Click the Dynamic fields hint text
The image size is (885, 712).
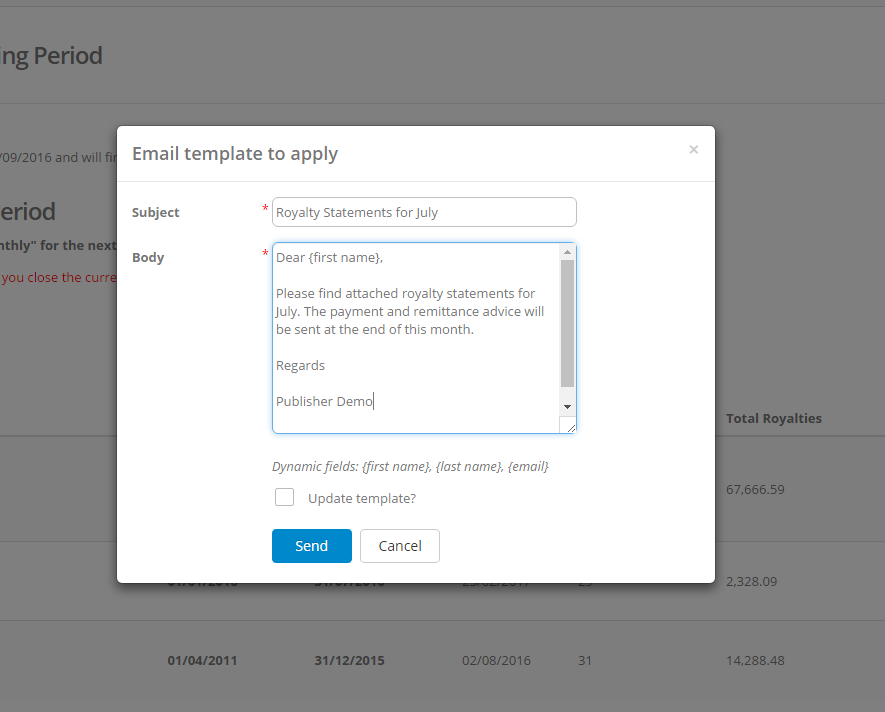[410, 466]
